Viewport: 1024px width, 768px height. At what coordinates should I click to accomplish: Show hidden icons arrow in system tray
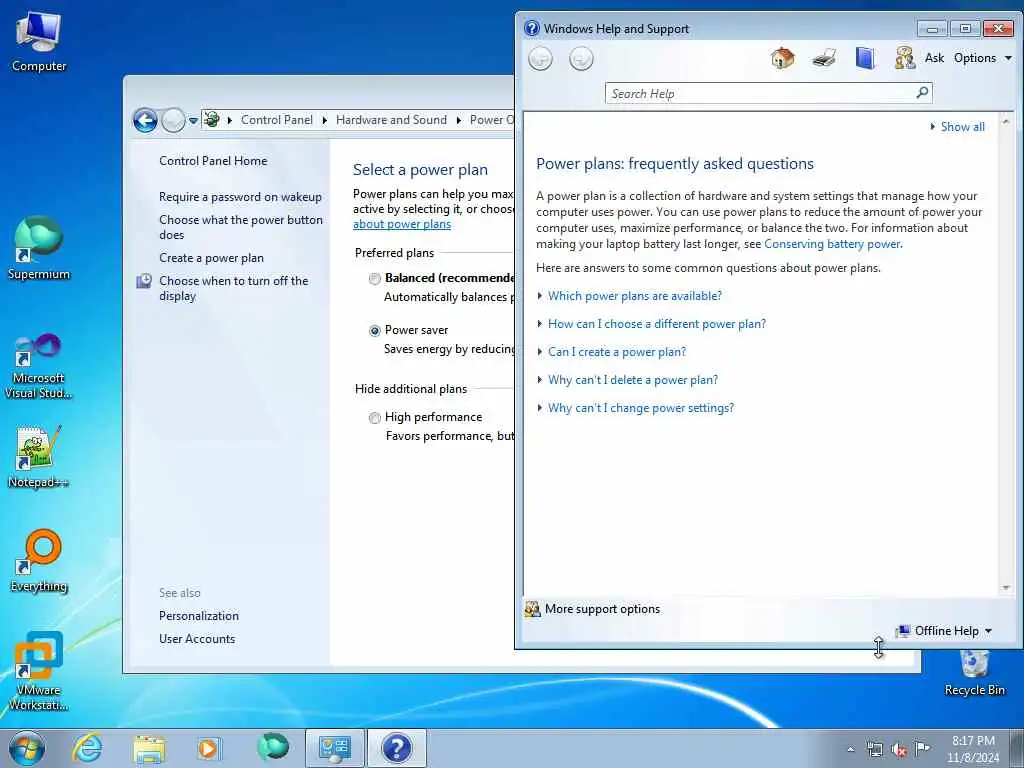tap(850, 750)
